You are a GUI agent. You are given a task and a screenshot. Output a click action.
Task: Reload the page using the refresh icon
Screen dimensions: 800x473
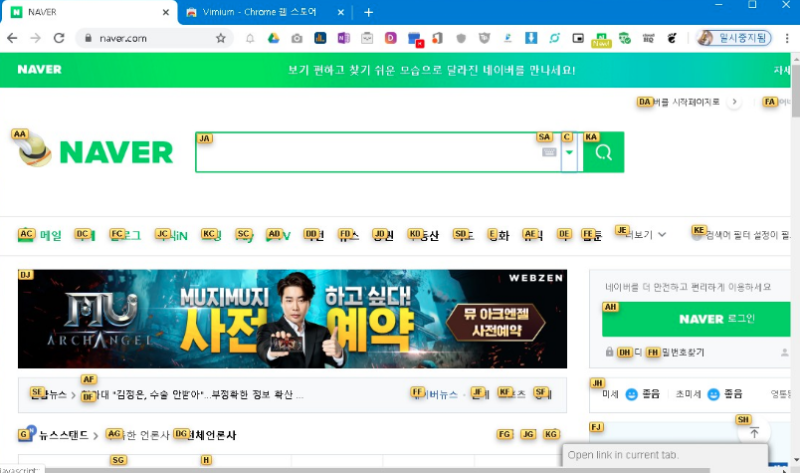59,38
